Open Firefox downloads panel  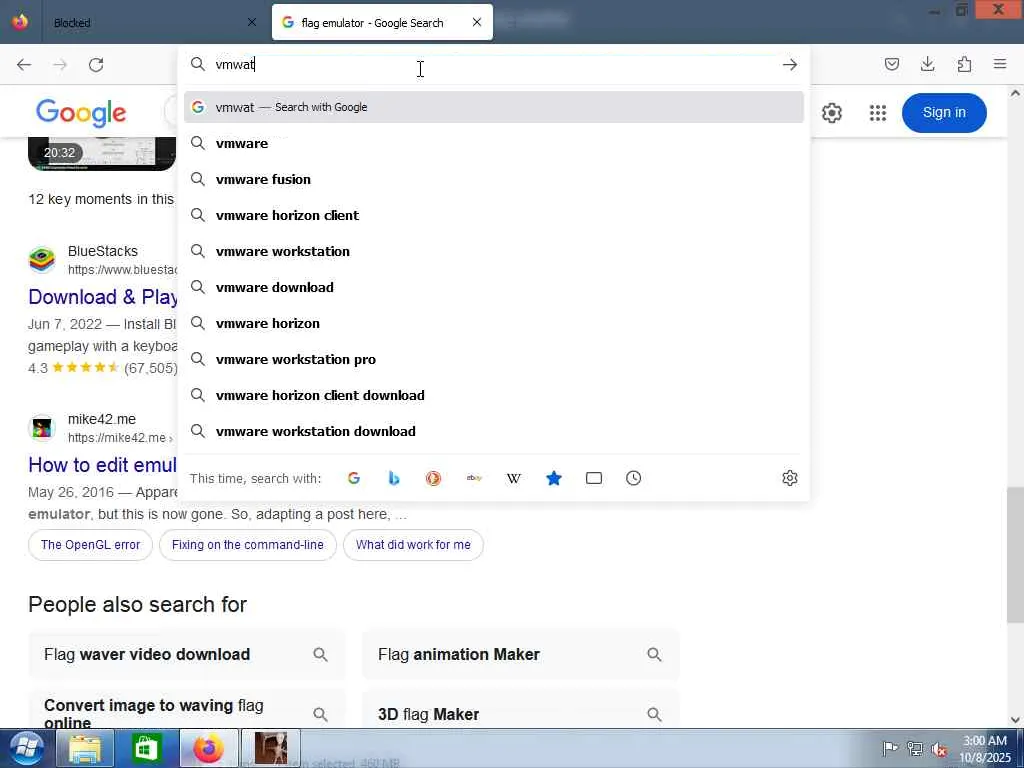coord(927,64)
